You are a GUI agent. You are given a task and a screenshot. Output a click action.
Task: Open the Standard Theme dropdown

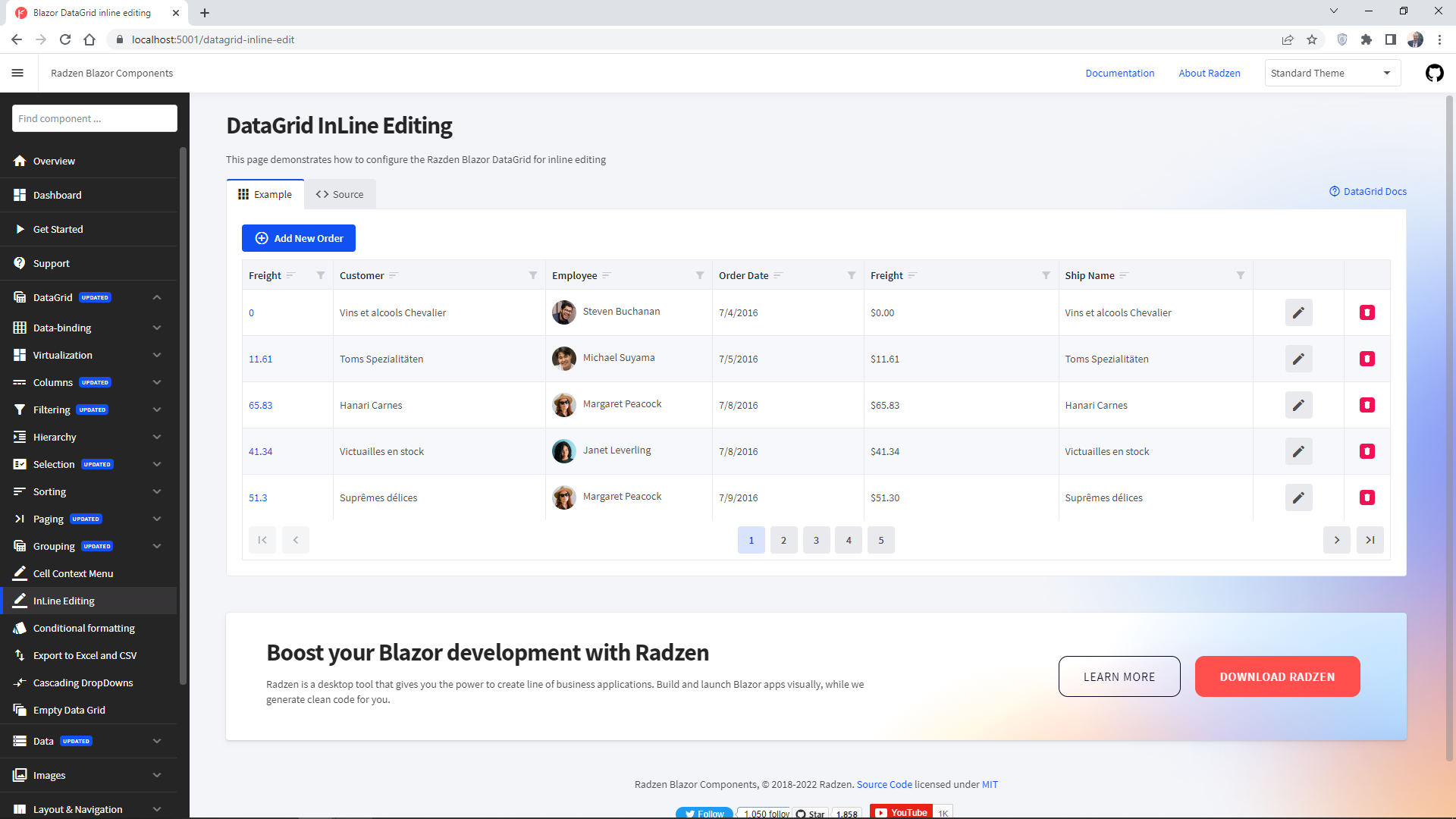pos(1332,74)
